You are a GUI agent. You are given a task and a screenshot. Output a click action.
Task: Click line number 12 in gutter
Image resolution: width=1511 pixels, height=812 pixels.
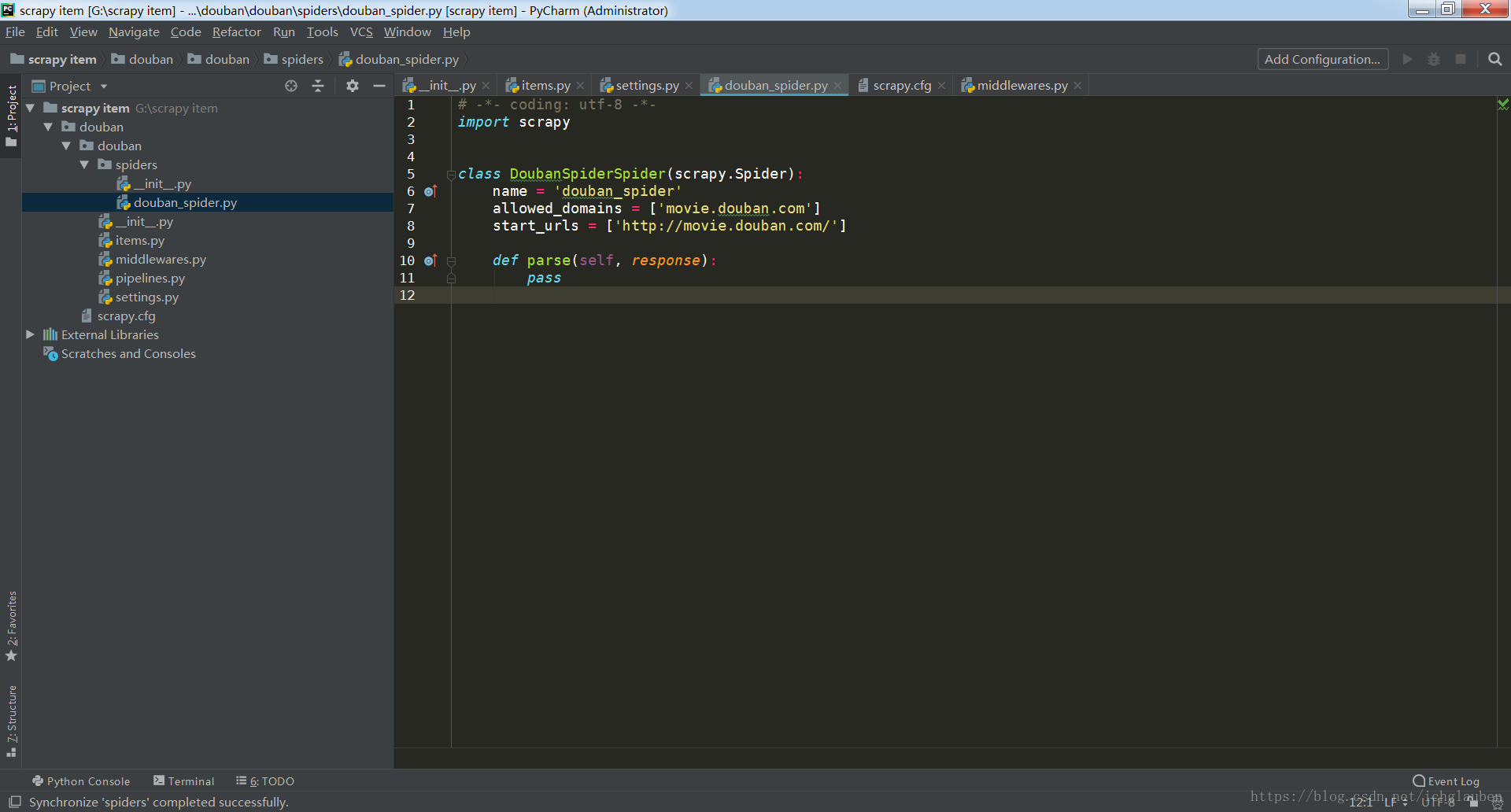[407, 295]
